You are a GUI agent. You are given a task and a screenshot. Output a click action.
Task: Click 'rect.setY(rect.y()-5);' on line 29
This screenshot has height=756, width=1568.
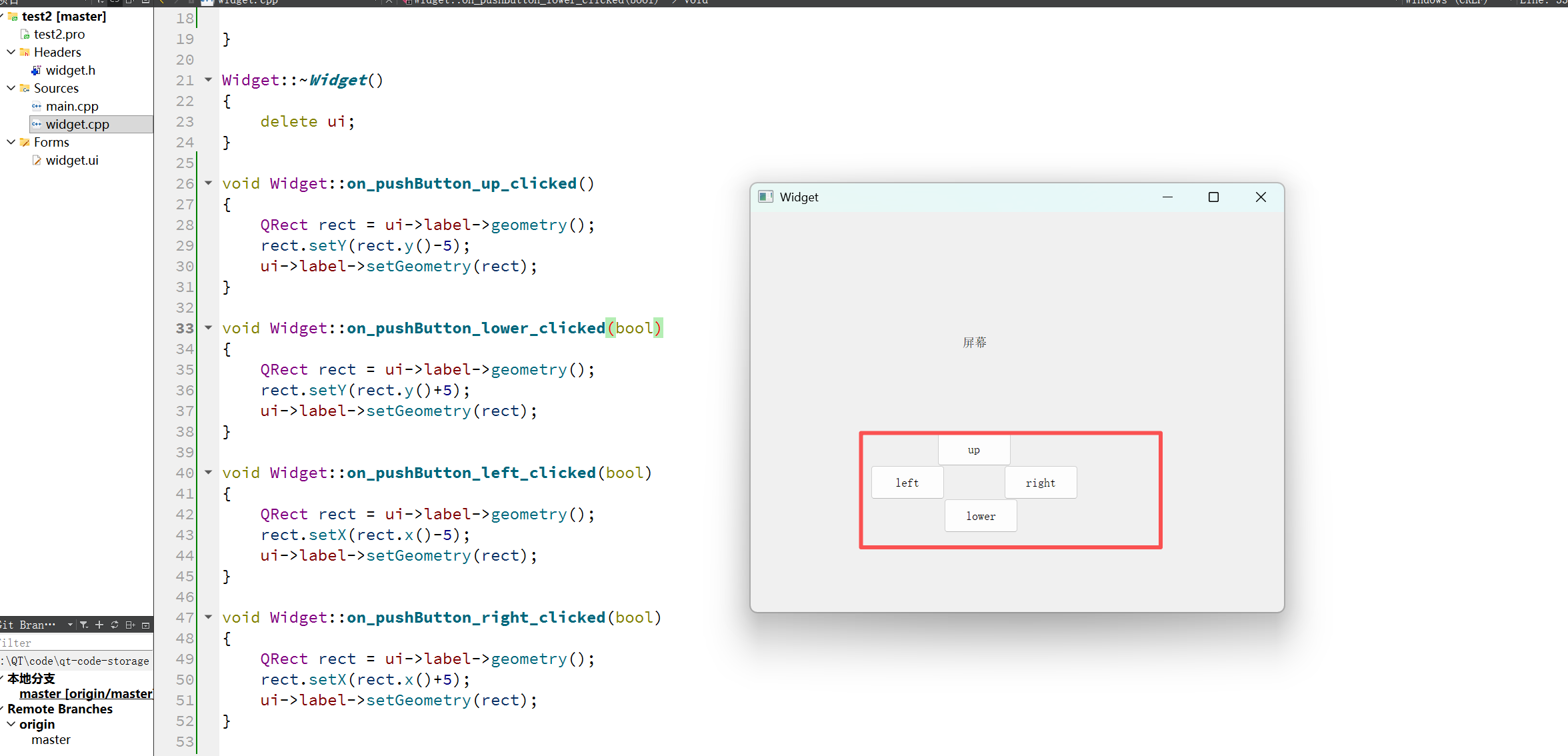365,245
